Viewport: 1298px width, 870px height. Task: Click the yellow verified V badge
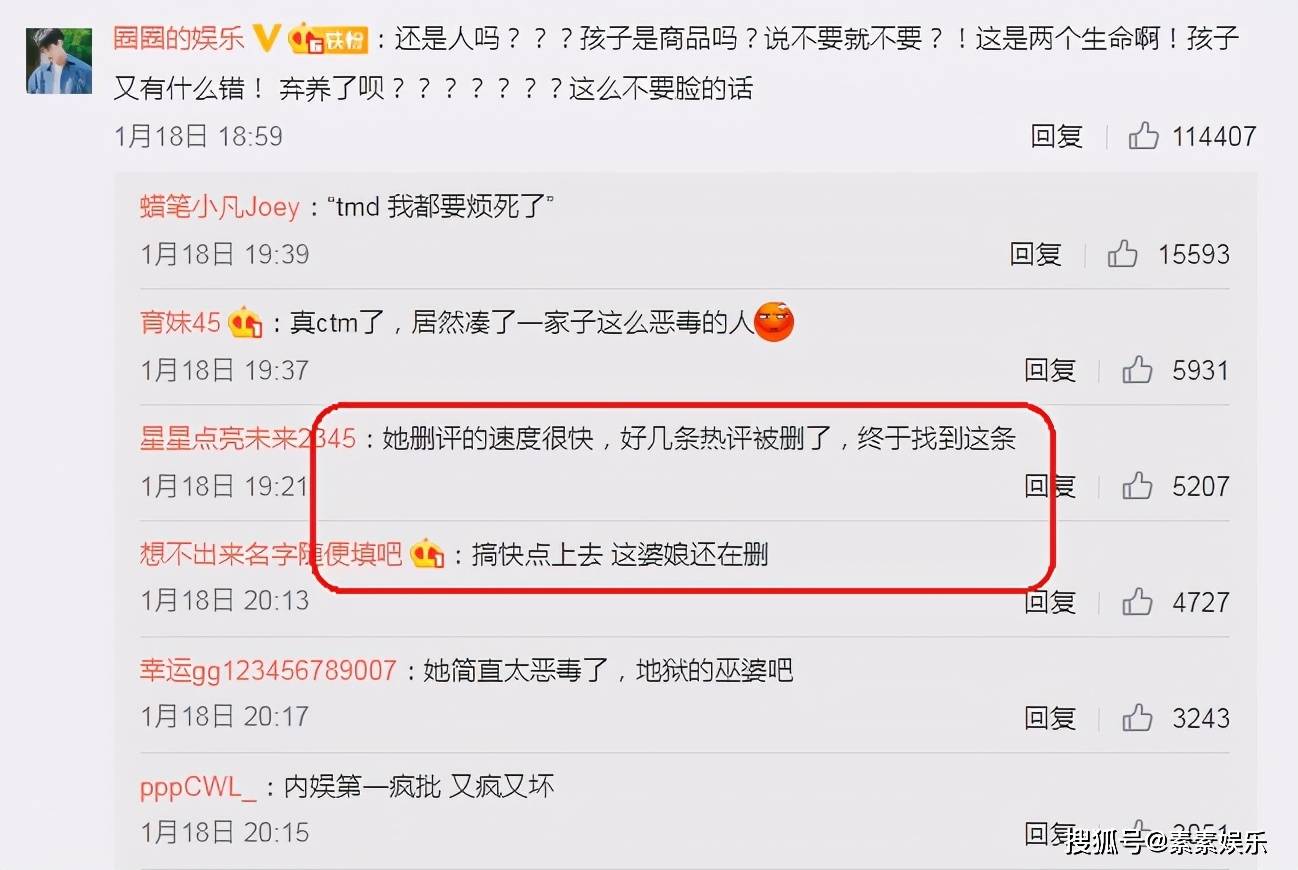[x=266, y=39]
